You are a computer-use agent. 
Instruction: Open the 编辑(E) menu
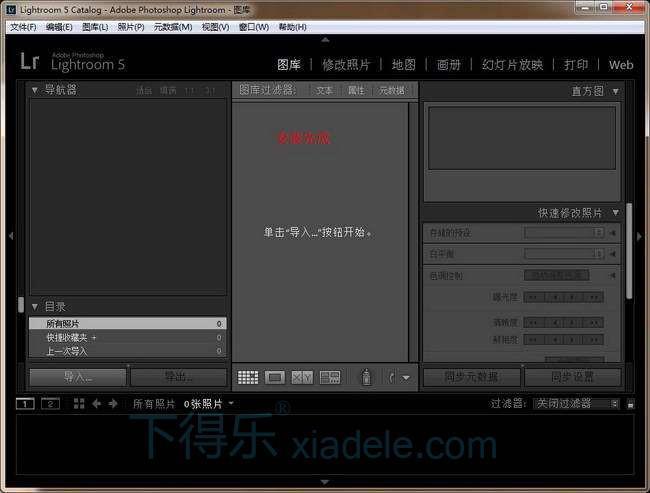click(59, 27)
